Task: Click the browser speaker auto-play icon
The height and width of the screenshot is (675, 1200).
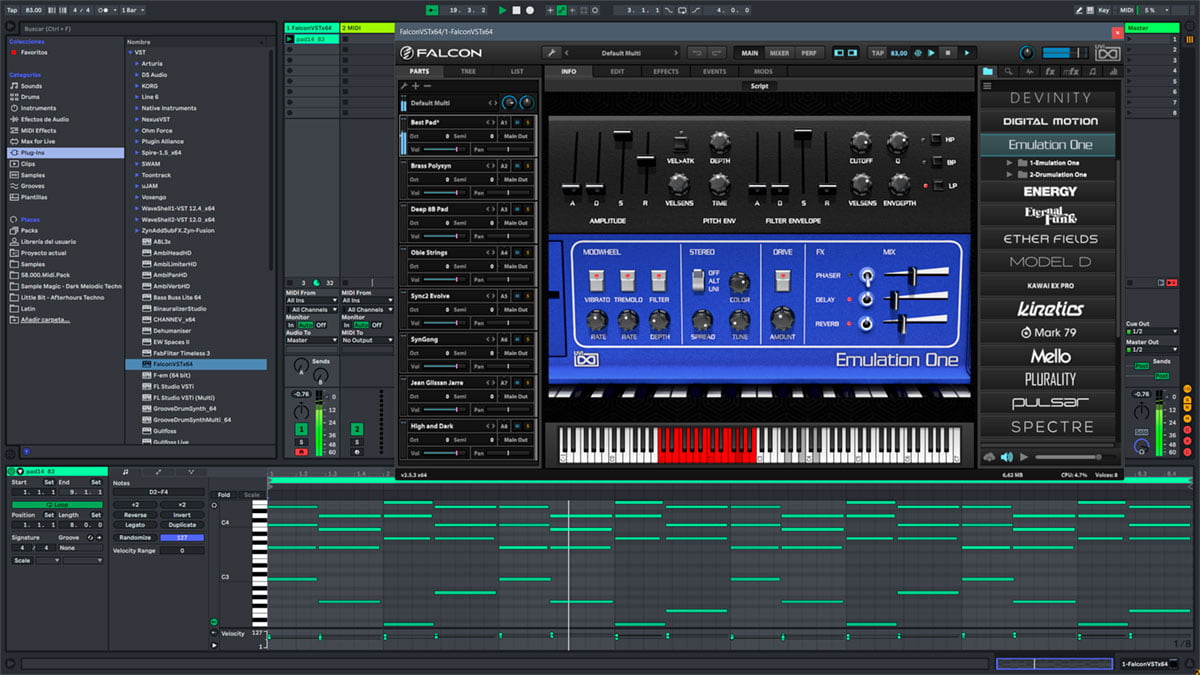Action: (x=1006, y=457)
